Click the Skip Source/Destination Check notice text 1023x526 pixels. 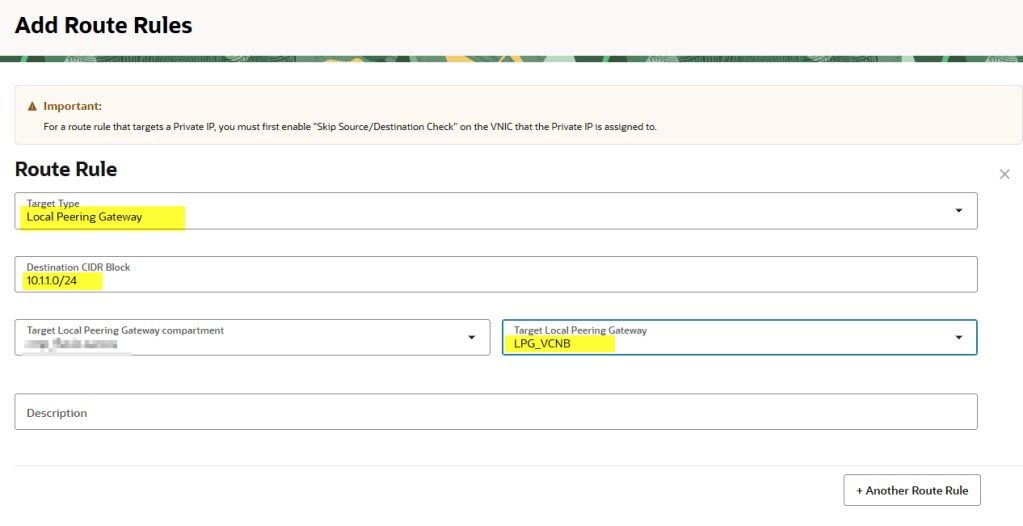pos(350,127)
